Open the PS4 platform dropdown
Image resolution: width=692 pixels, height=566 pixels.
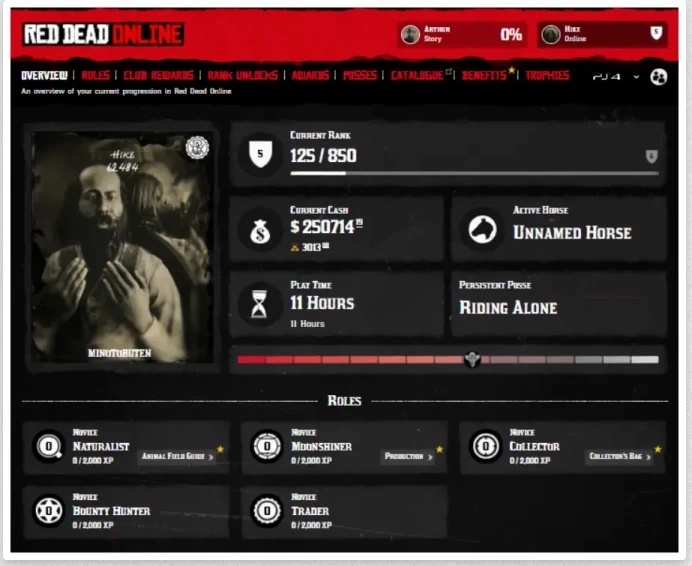[616, 77]
